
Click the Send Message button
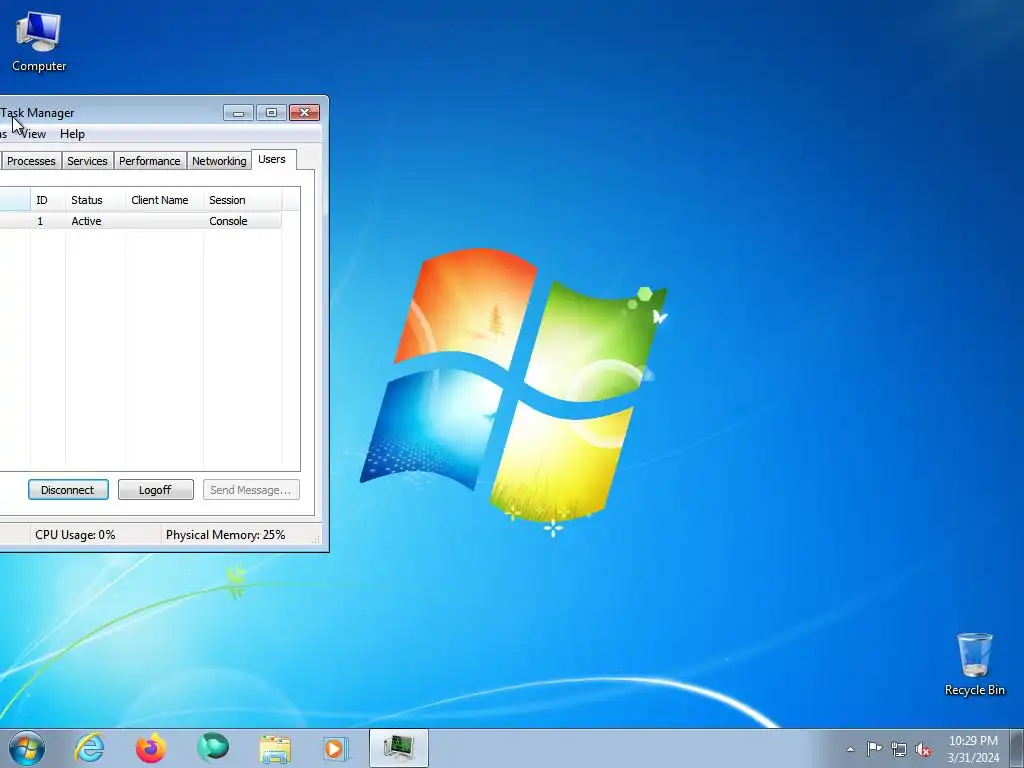point(251,490)
